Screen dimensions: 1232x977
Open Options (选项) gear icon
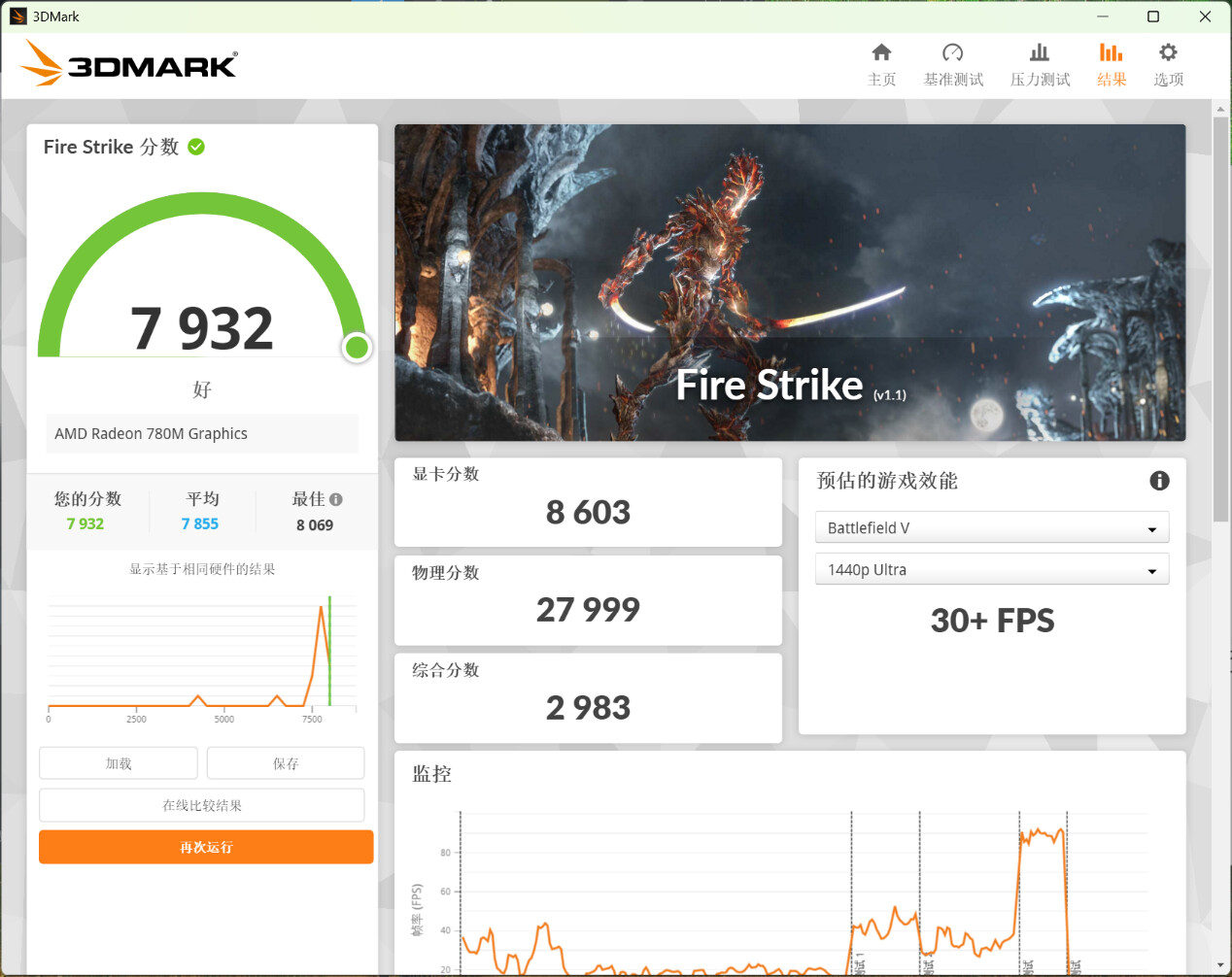pyautogui.click(x=1168, y=53)
